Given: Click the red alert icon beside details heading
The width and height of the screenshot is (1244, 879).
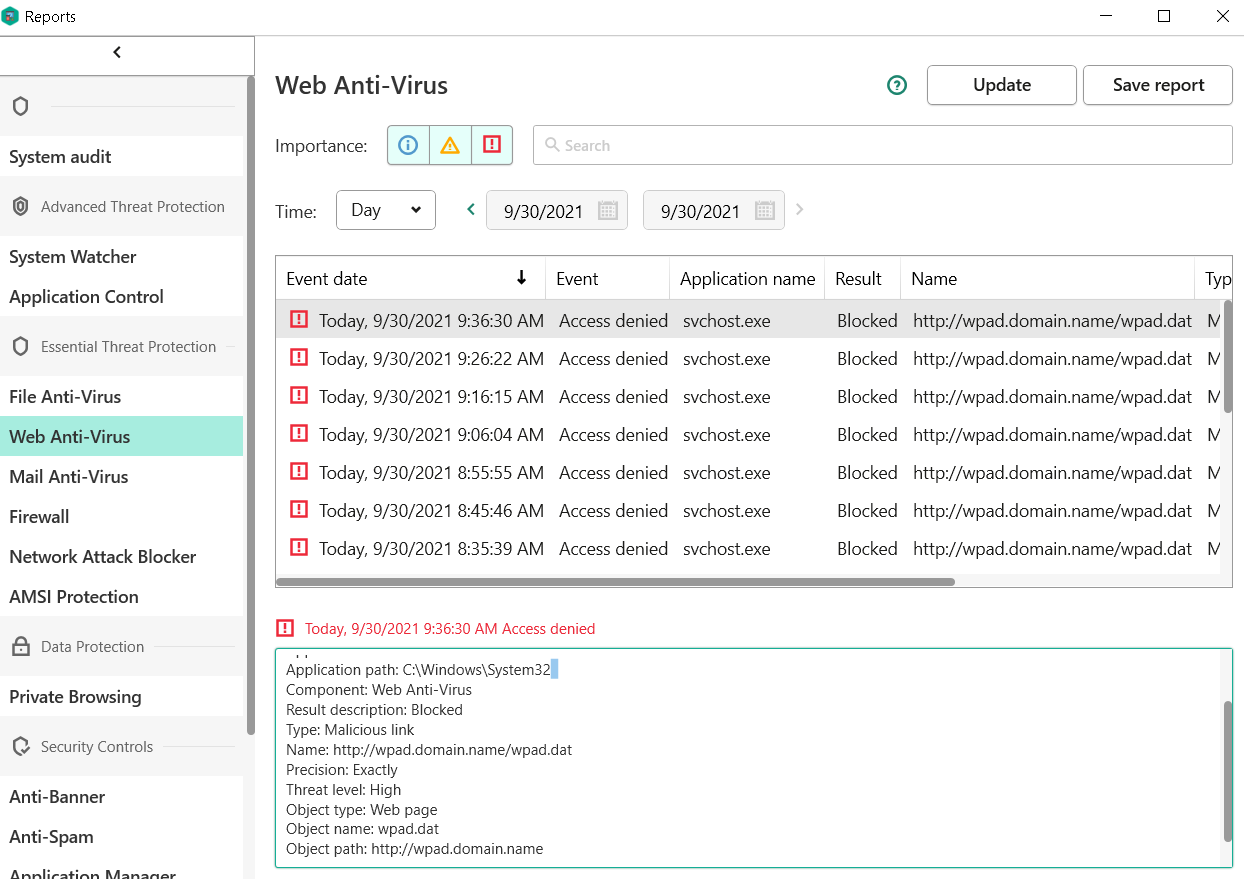Looking at the screenshot, I should coord(285,628).
